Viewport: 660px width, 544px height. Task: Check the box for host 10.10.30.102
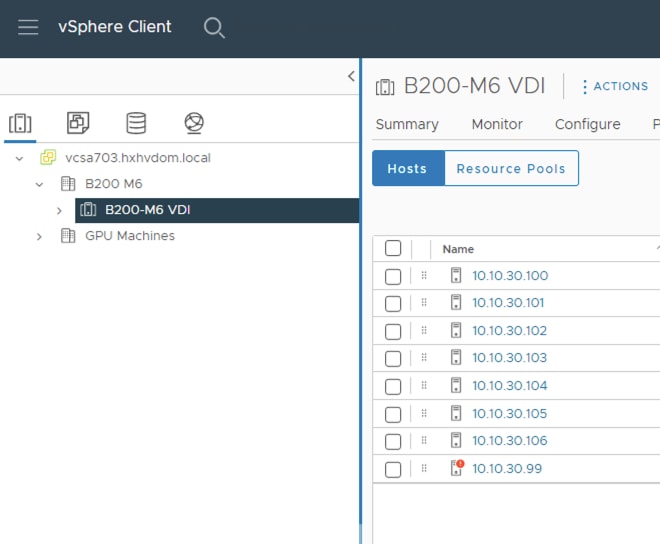[x=393, y=331]
